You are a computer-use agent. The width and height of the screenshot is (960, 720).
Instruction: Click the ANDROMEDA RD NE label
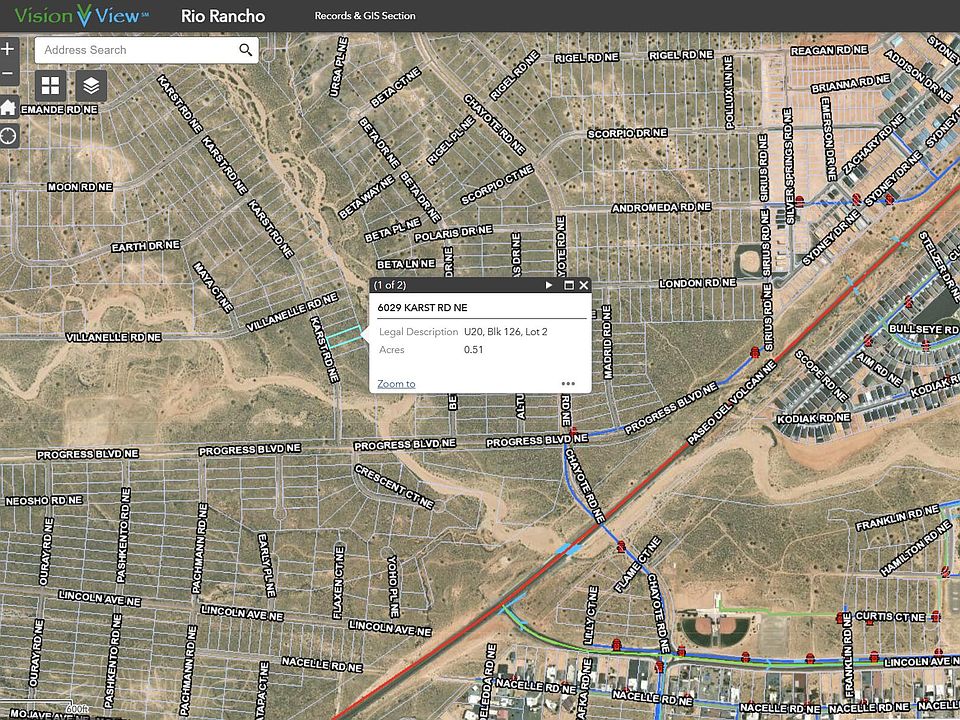tap(661, 208)
